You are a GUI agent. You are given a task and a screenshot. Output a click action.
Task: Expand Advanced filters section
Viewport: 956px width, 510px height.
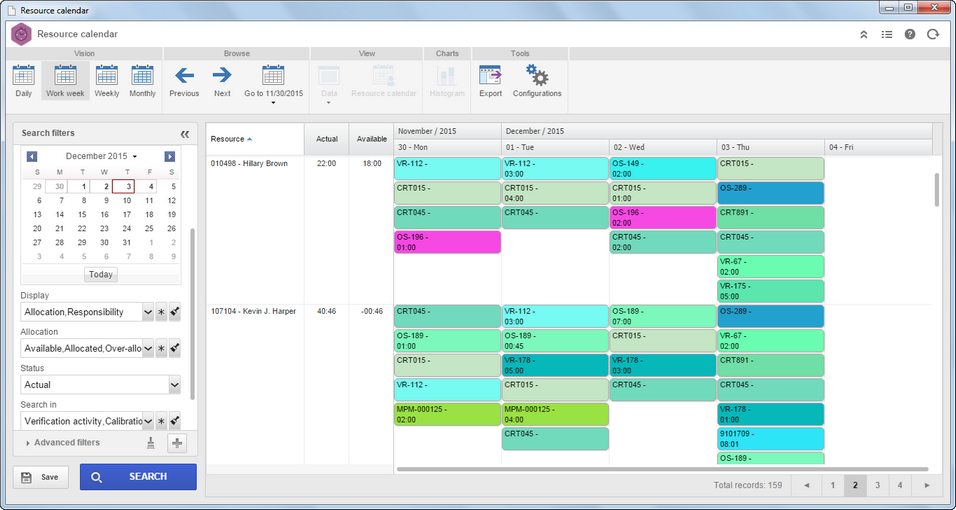tap(63, 443)
